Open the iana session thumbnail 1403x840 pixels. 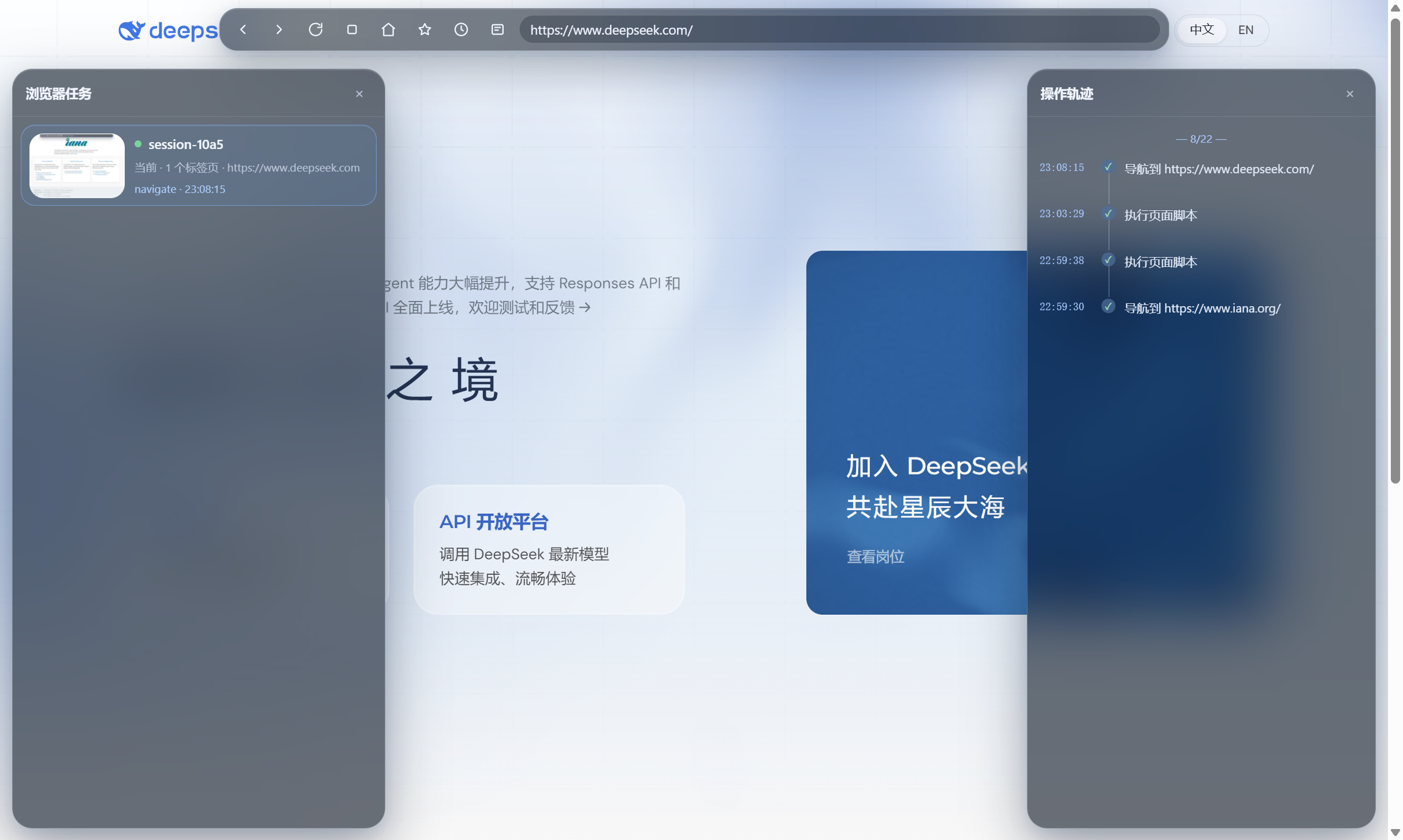77,166
